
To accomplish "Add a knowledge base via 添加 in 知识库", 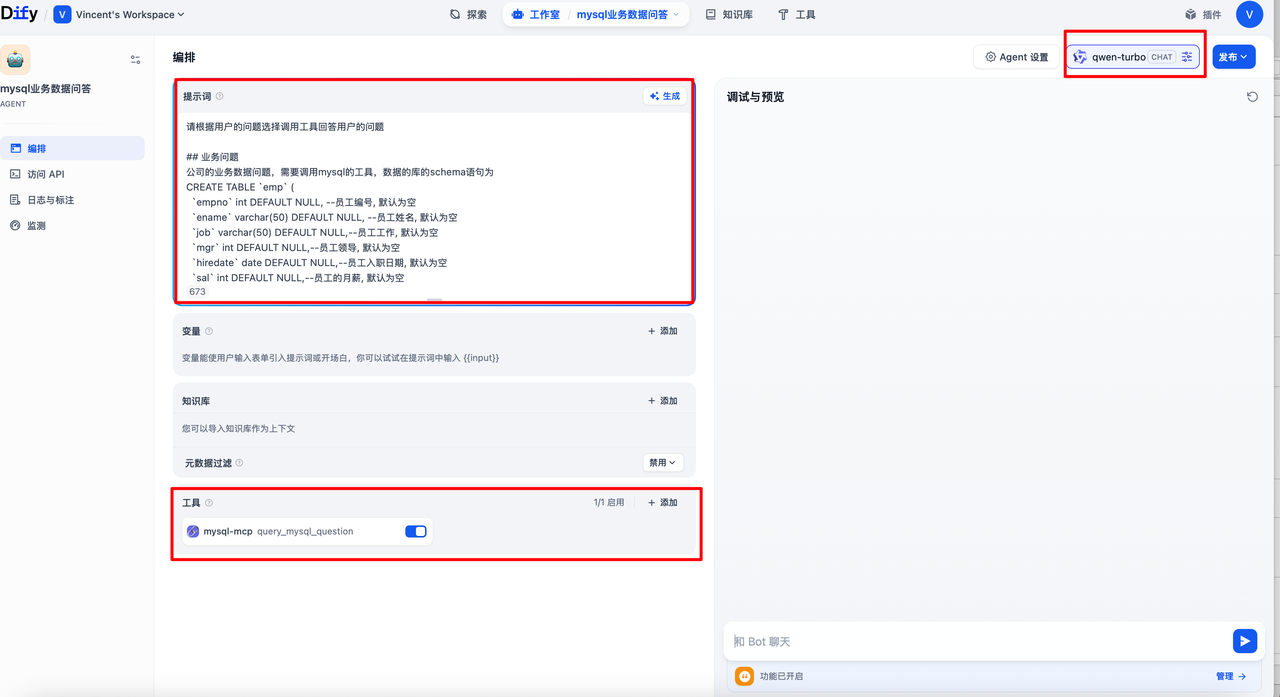I will pos(663,401).
